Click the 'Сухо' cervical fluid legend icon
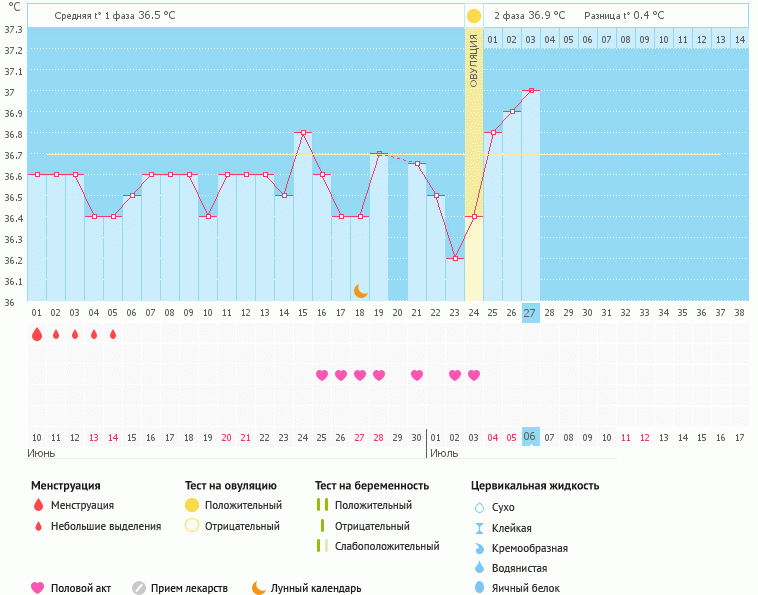This screenshot has height=595, width=758. pyautogui.click(x=479, y=507)
